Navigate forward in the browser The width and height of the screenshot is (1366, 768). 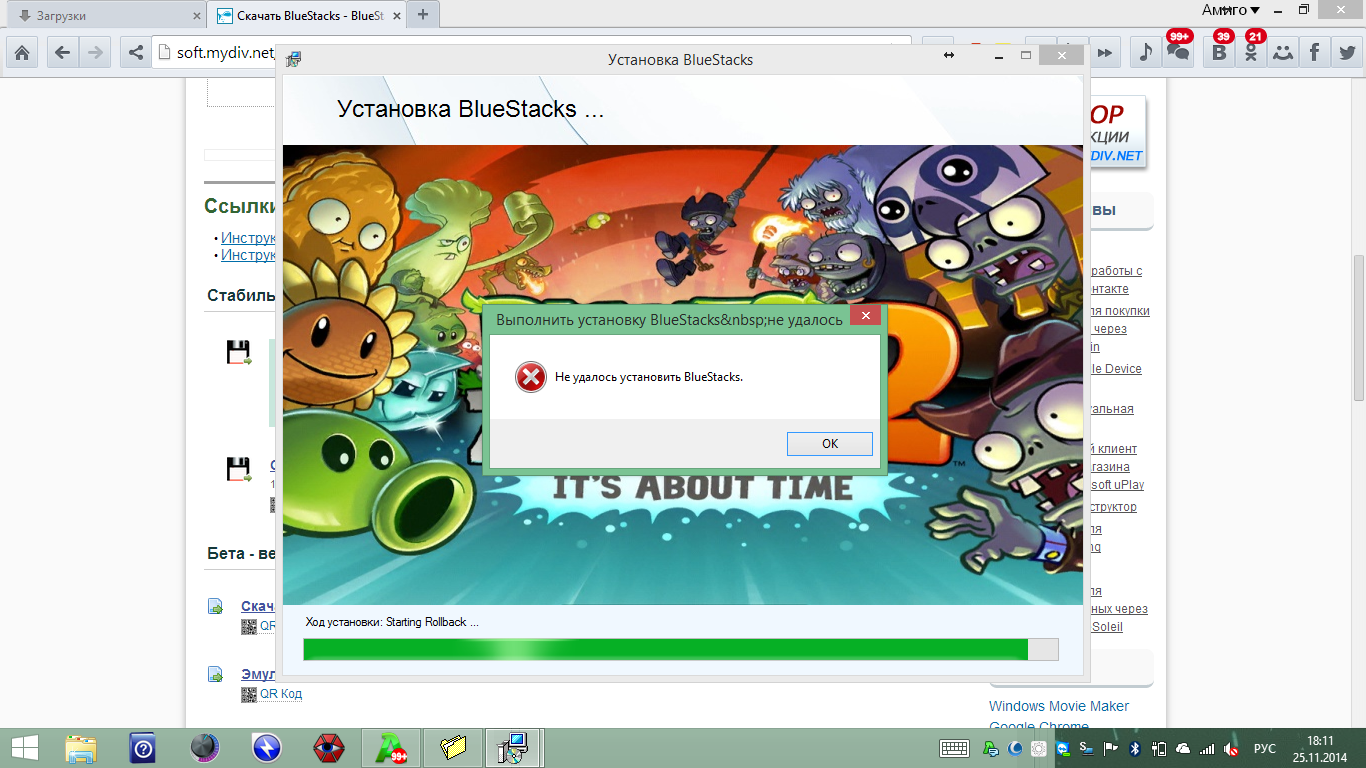click(x=95, y=52)
